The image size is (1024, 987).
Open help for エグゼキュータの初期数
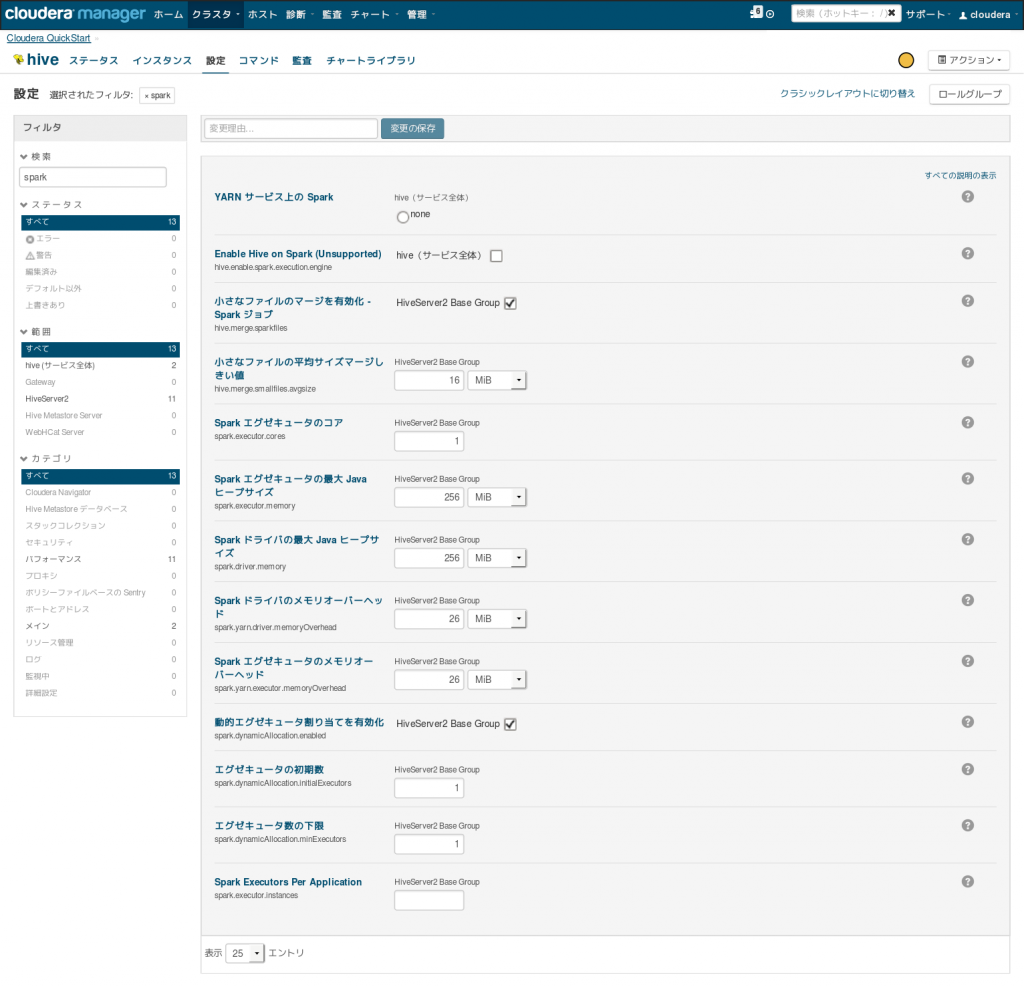(968, 769)
